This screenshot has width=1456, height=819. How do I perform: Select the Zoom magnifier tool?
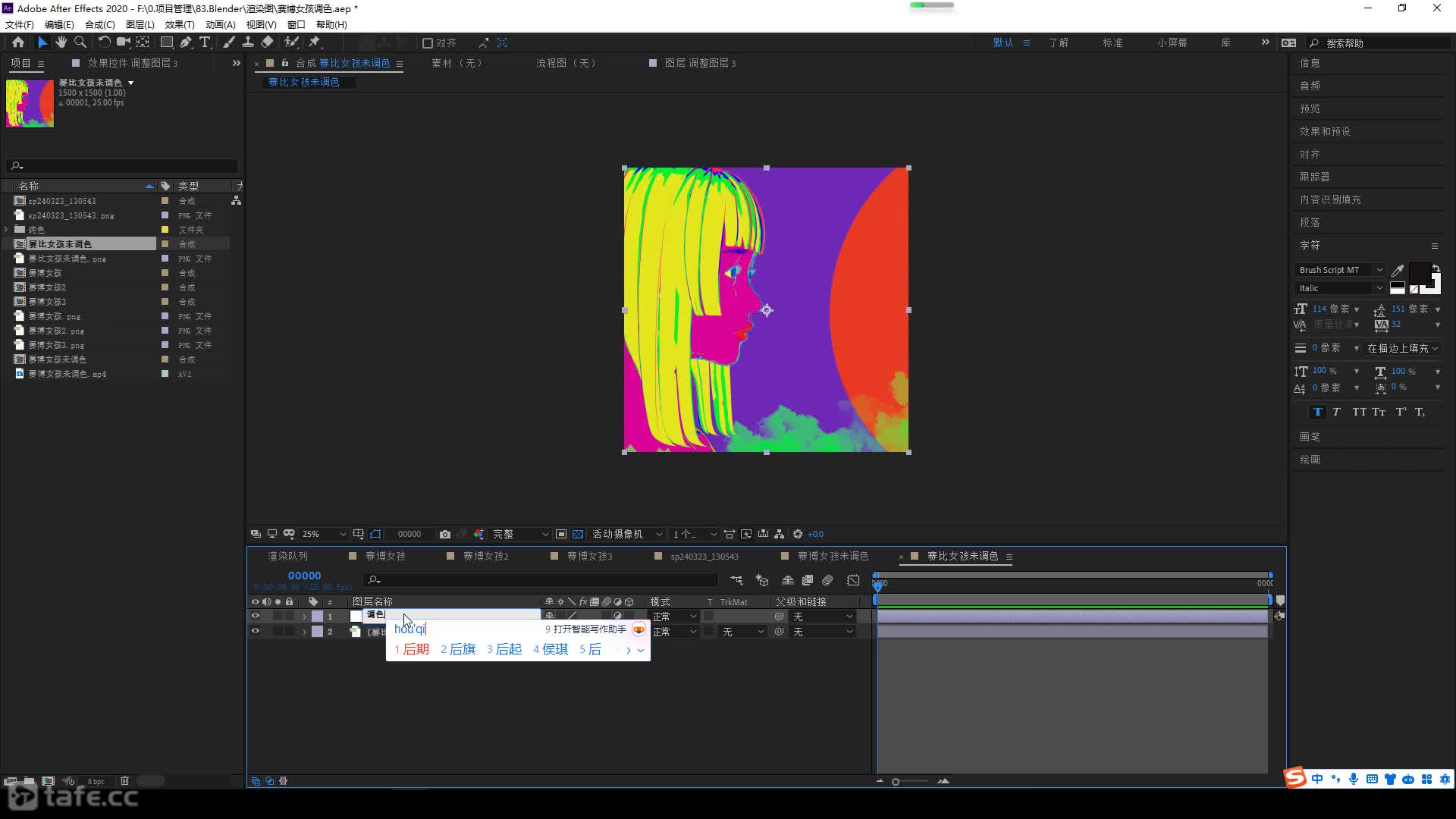tap(80, 42)
